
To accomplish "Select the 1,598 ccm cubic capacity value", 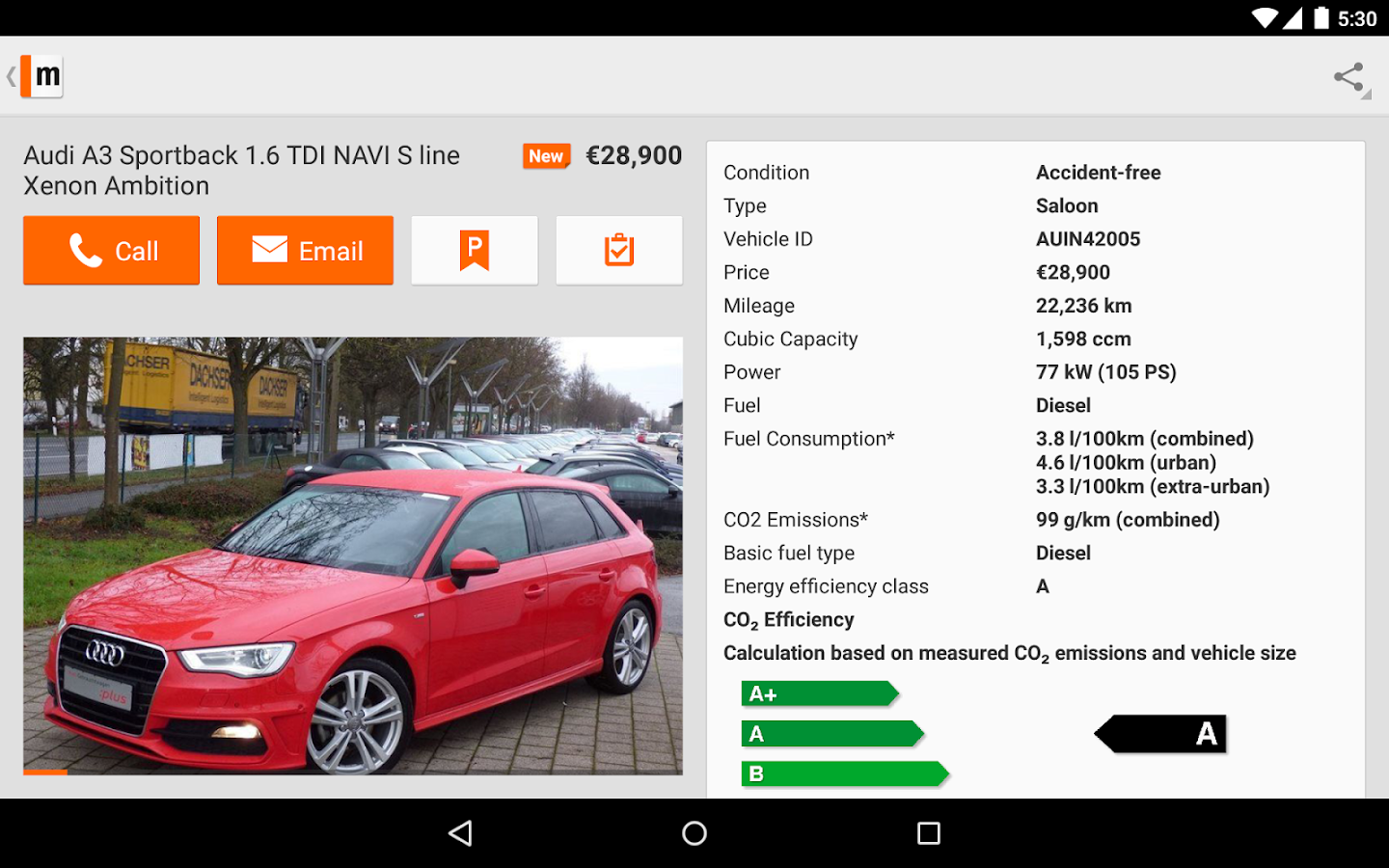I will click(x=1083, y=339).
